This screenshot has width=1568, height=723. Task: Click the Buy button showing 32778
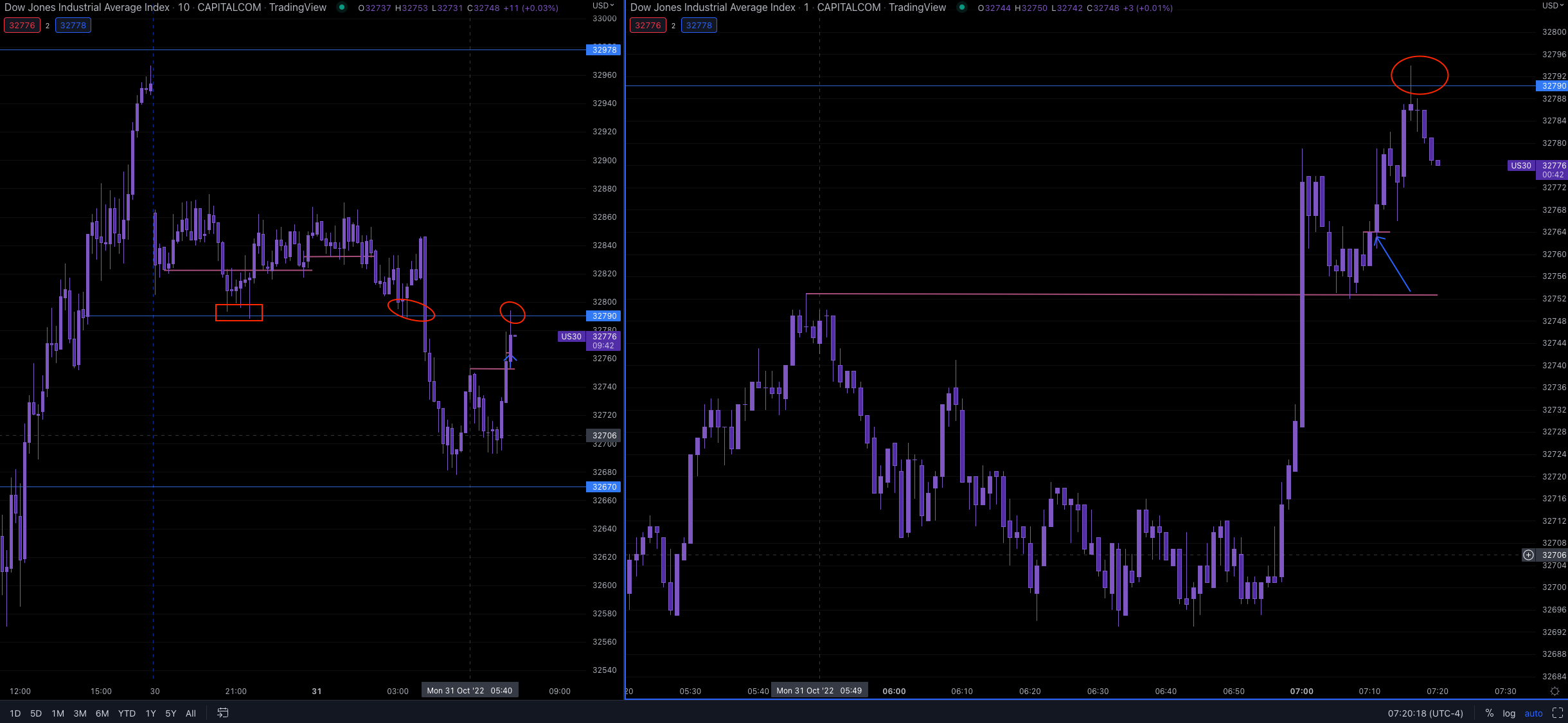tap(73, 25)
